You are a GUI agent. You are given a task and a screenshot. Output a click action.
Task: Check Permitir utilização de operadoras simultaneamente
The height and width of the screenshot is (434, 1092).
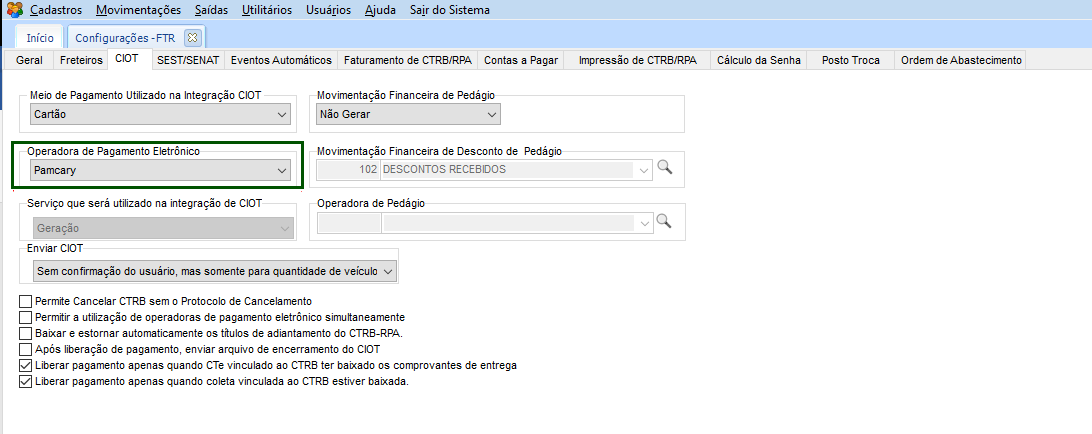pos(26,317)
